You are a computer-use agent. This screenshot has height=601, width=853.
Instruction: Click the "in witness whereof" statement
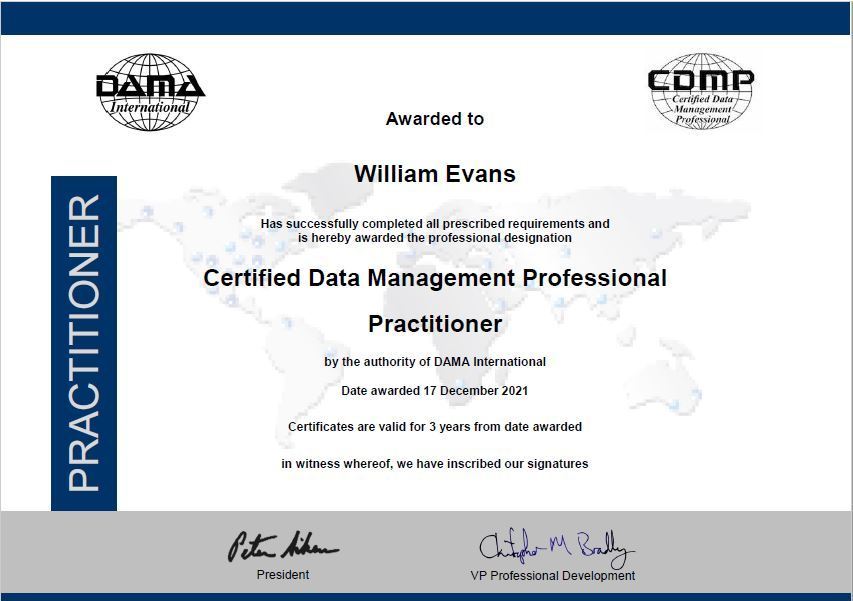(435, 464)
